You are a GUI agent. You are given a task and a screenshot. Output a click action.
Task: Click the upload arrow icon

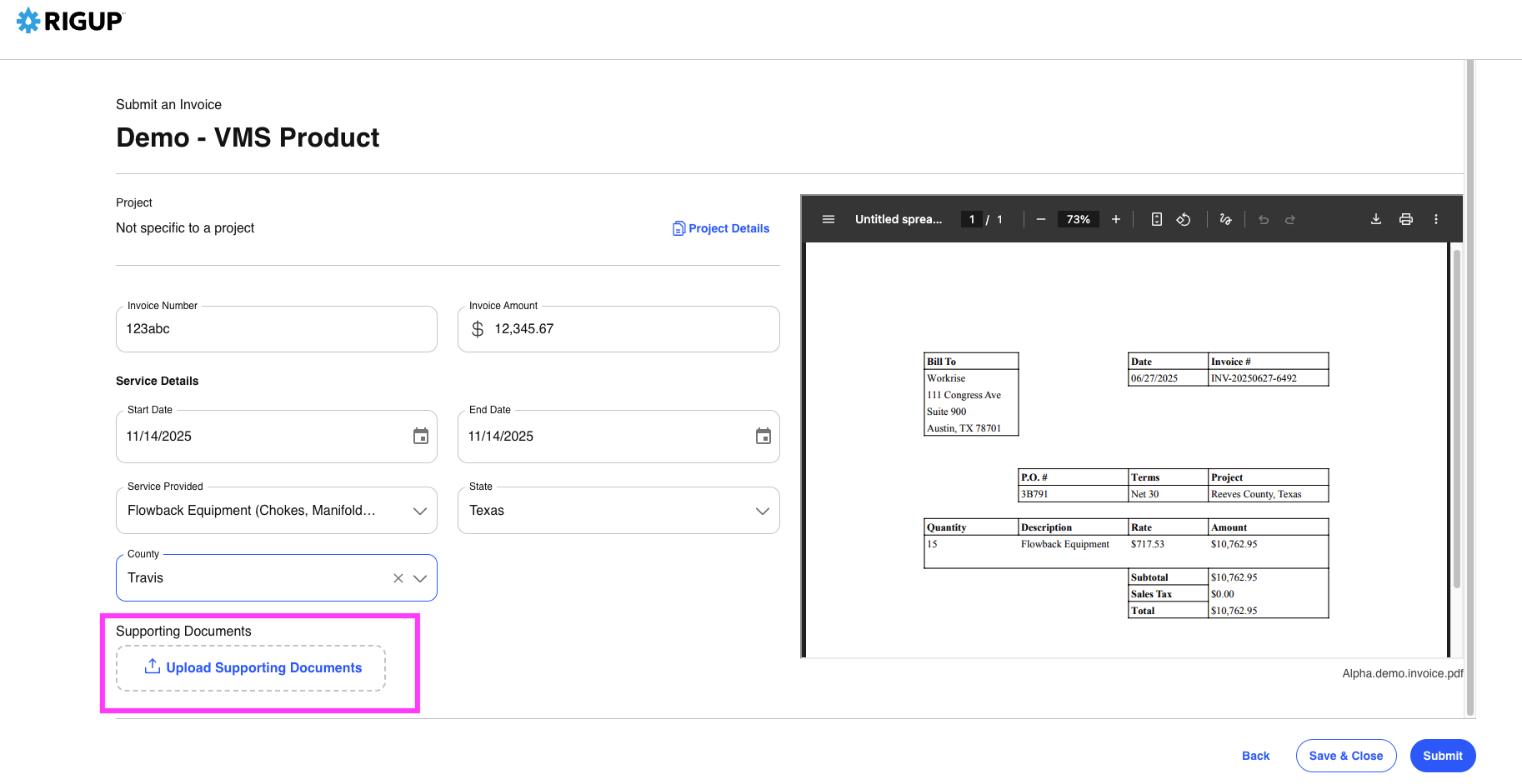tap(153, 667)
